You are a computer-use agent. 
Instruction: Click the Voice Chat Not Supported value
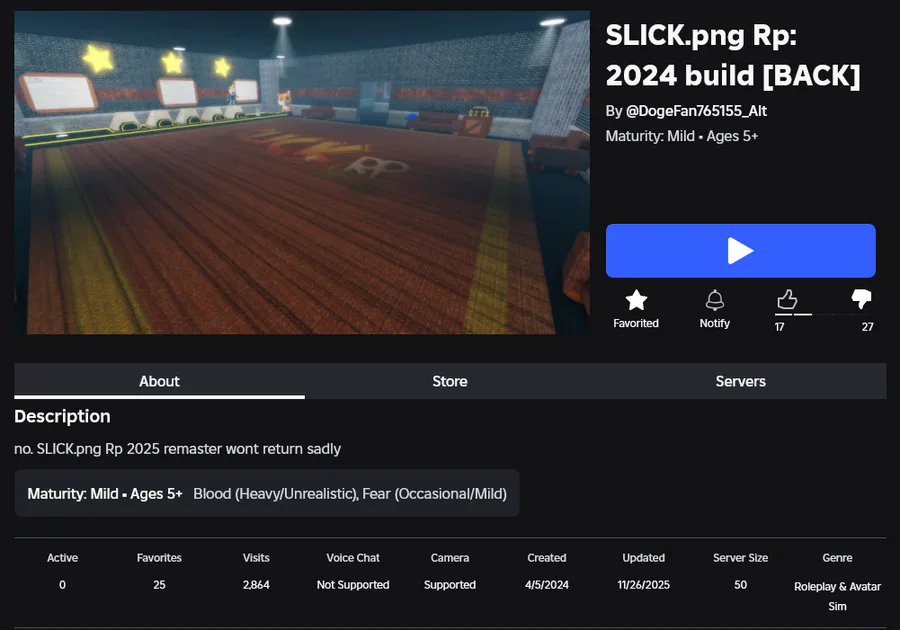353,585
